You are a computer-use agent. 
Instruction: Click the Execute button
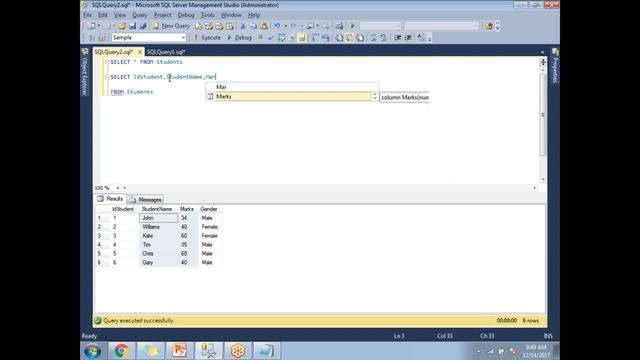(207, 38)
